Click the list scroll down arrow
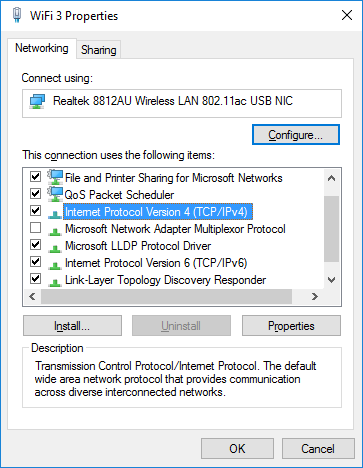This screenshot has width=363, height=468. [x=331, y=280]
